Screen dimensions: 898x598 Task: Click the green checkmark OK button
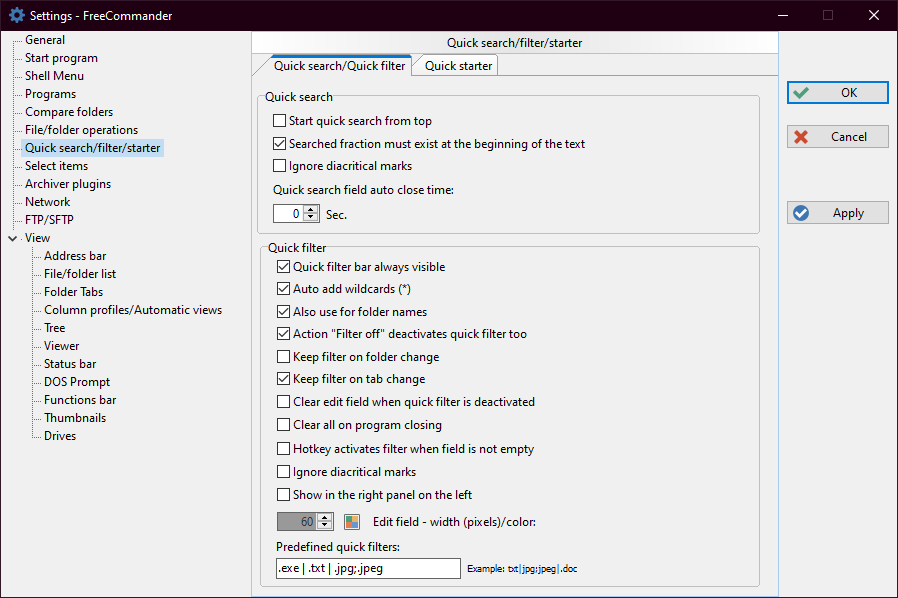837,93
